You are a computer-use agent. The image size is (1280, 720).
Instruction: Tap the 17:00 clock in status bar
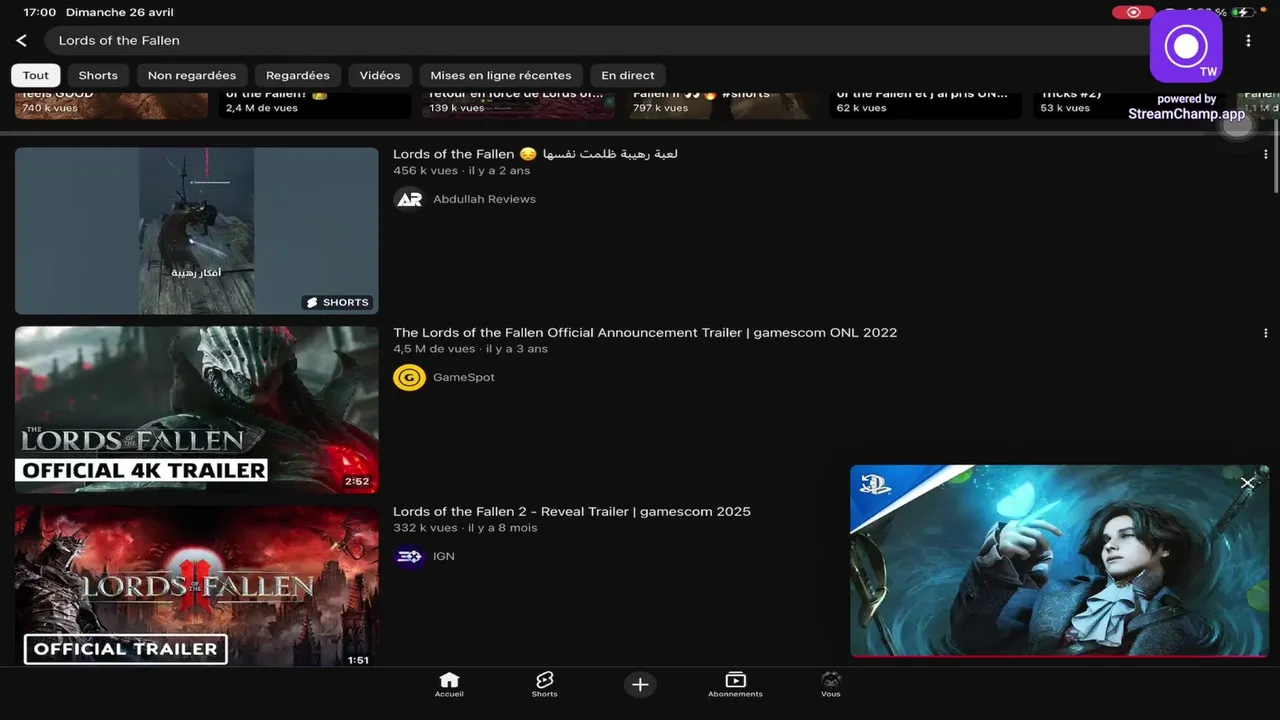click(40, 13)
